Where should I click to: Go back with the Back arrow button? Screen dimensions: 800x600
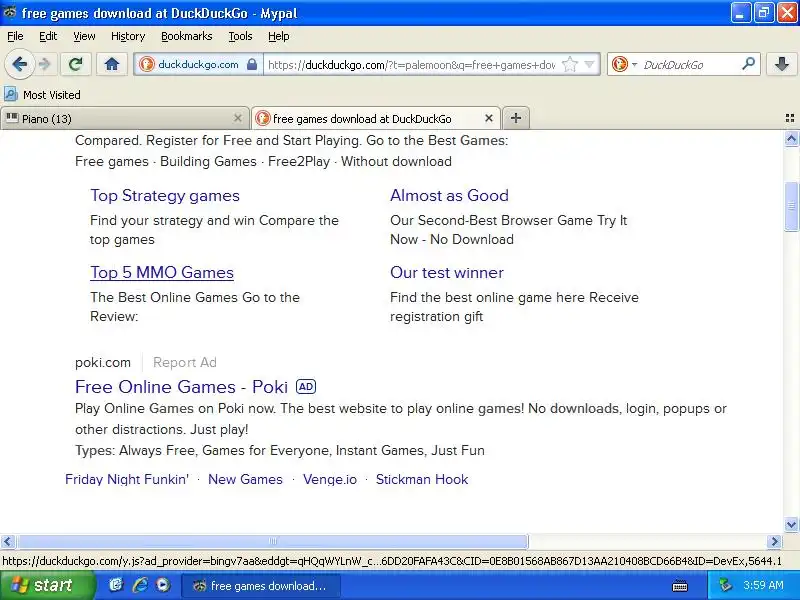(20, 64)
